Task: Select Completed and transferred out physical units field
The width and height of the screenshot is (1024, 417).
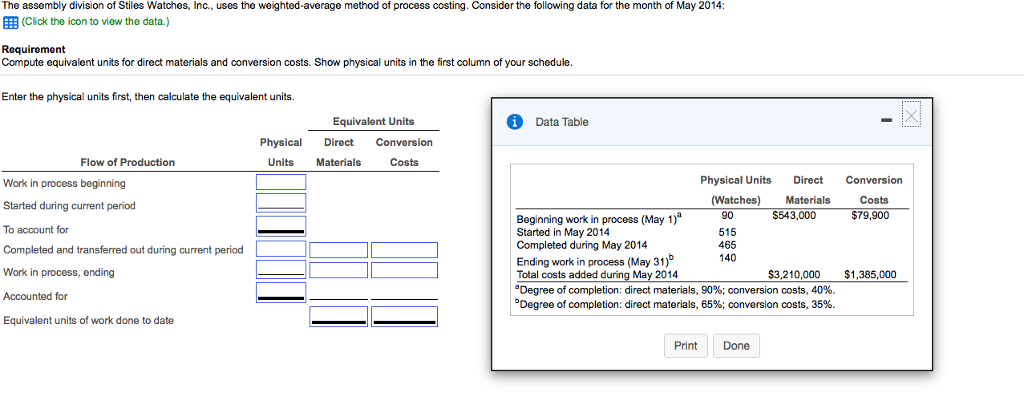Action: pos(281,249)
